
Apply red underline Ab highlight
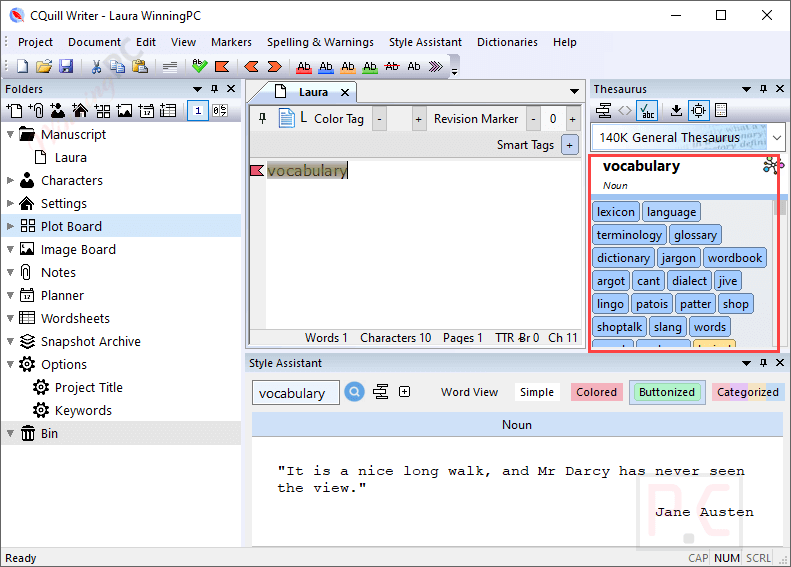[304, 67]
